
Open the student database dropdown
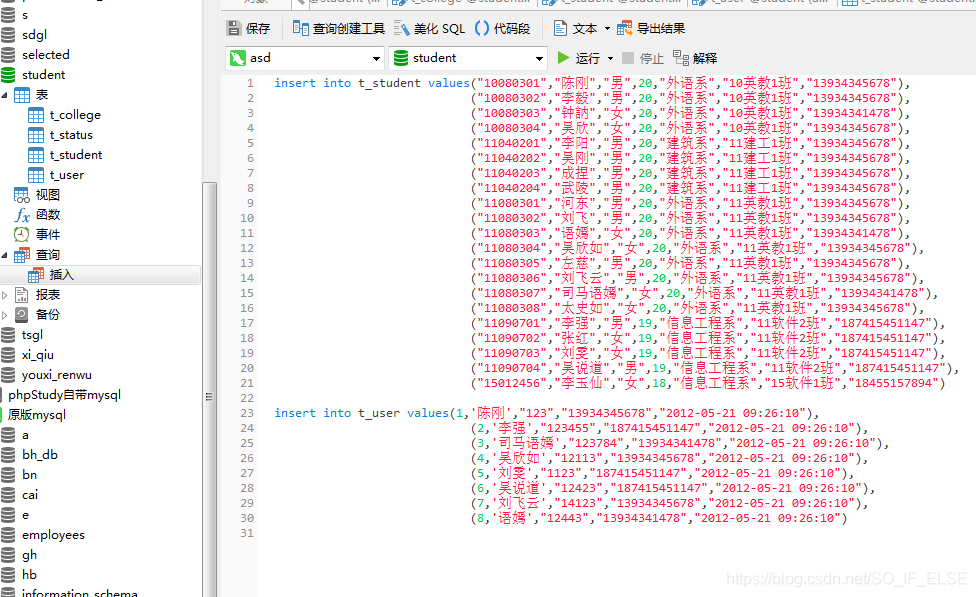point(539,59)
